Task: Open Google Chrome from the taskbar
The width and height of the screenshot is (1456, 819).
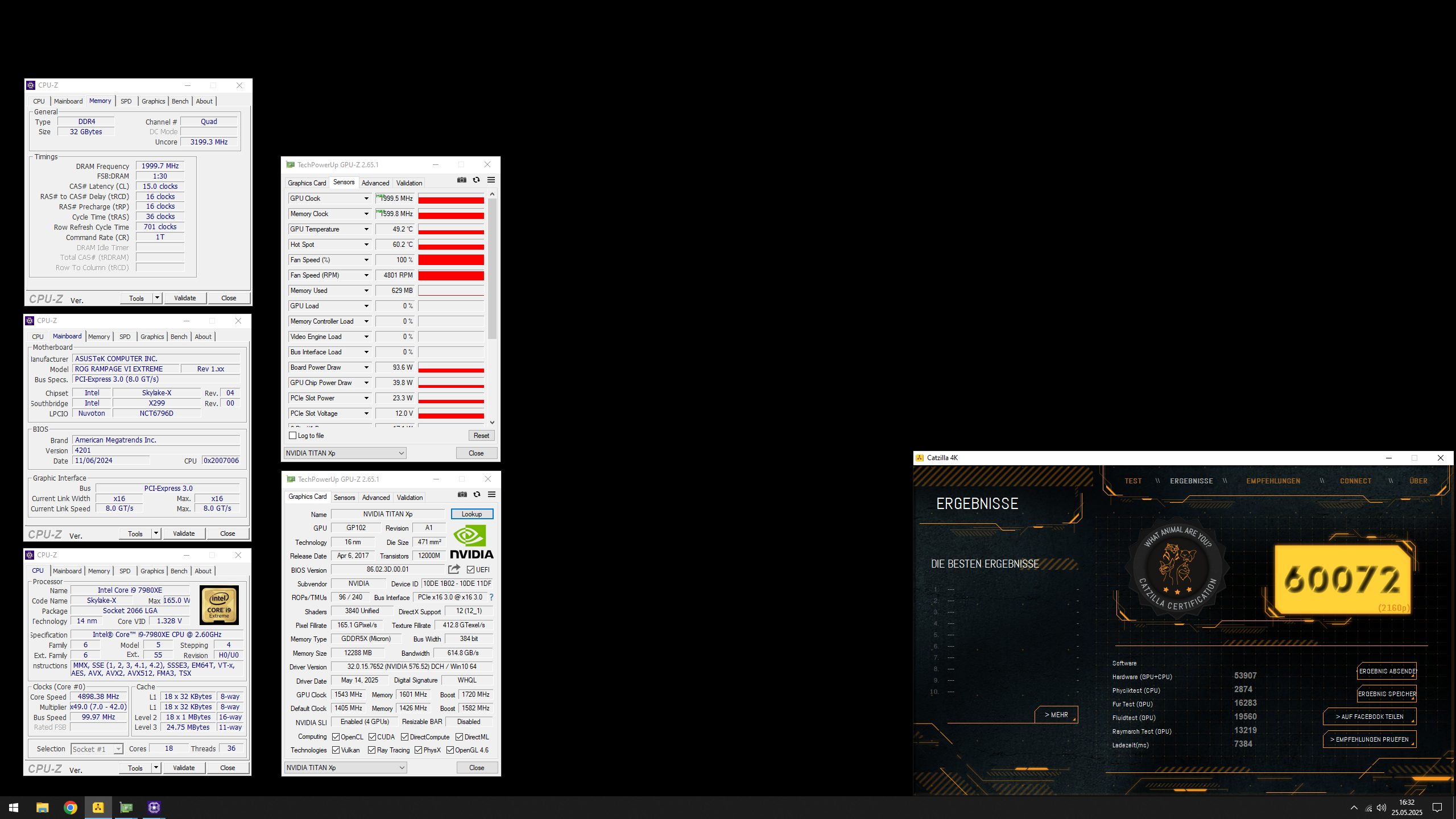Action: click(x=70, y=808)
